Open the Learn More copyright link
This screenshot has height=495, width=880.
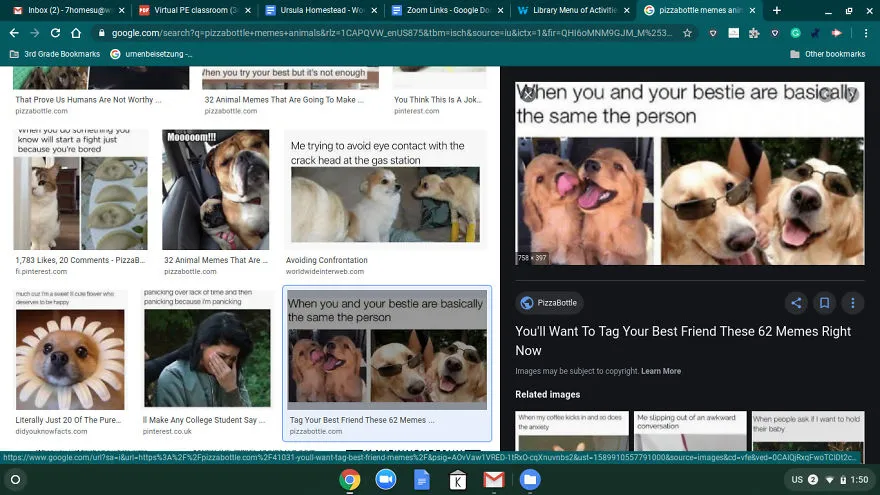pos(661,371)
